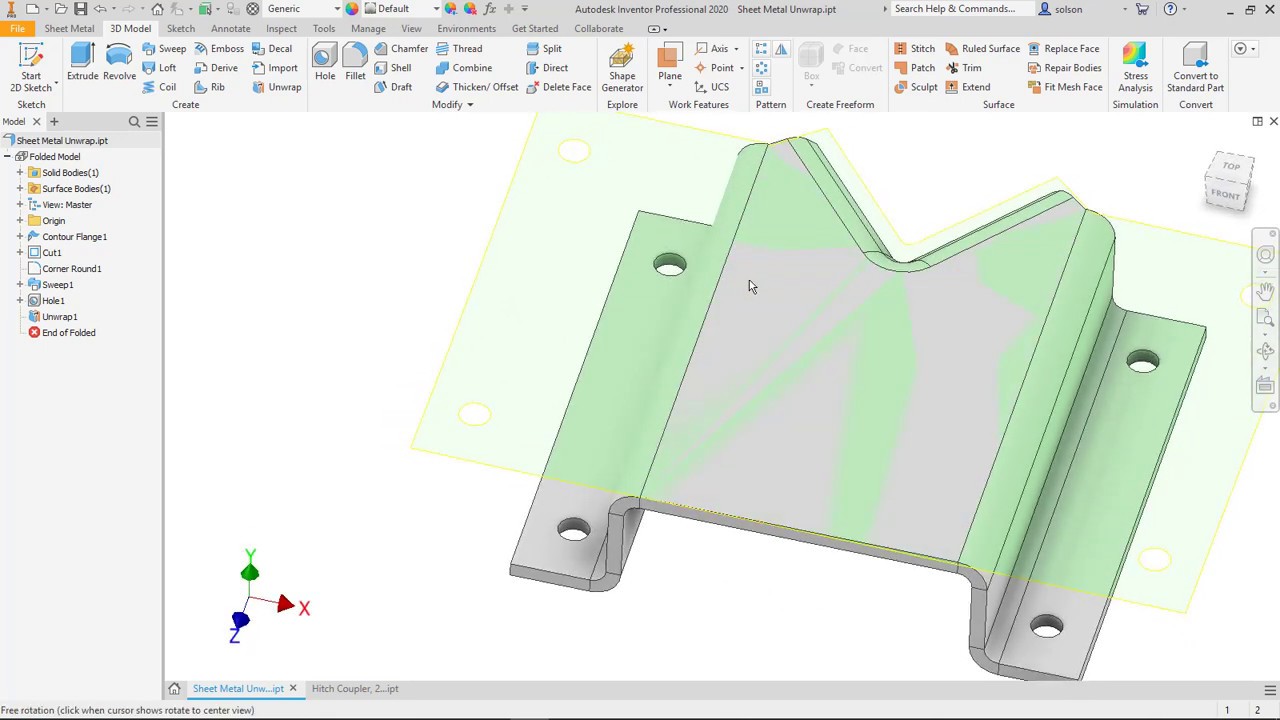Choose the Emboss tool
This screenshot has height=720, width=1280.
pos(219,49)
